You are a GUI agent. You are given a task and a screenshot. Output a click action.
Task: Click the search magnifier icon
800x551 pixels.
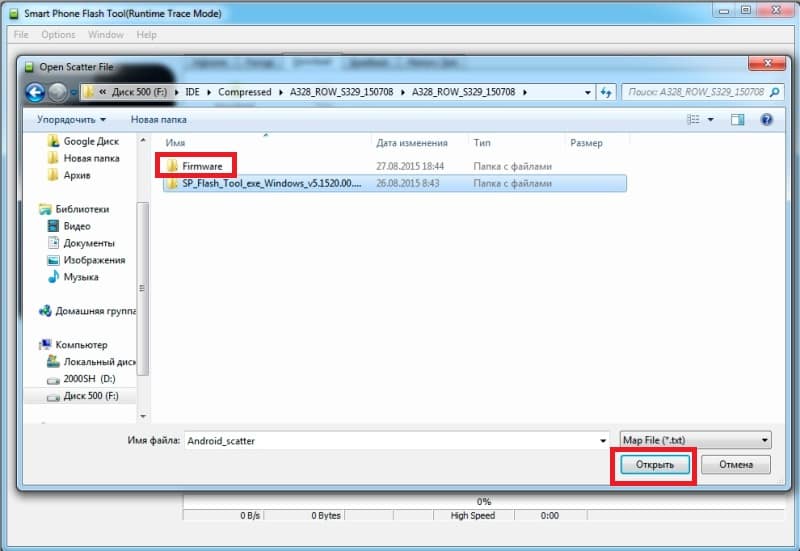(774, 92)
